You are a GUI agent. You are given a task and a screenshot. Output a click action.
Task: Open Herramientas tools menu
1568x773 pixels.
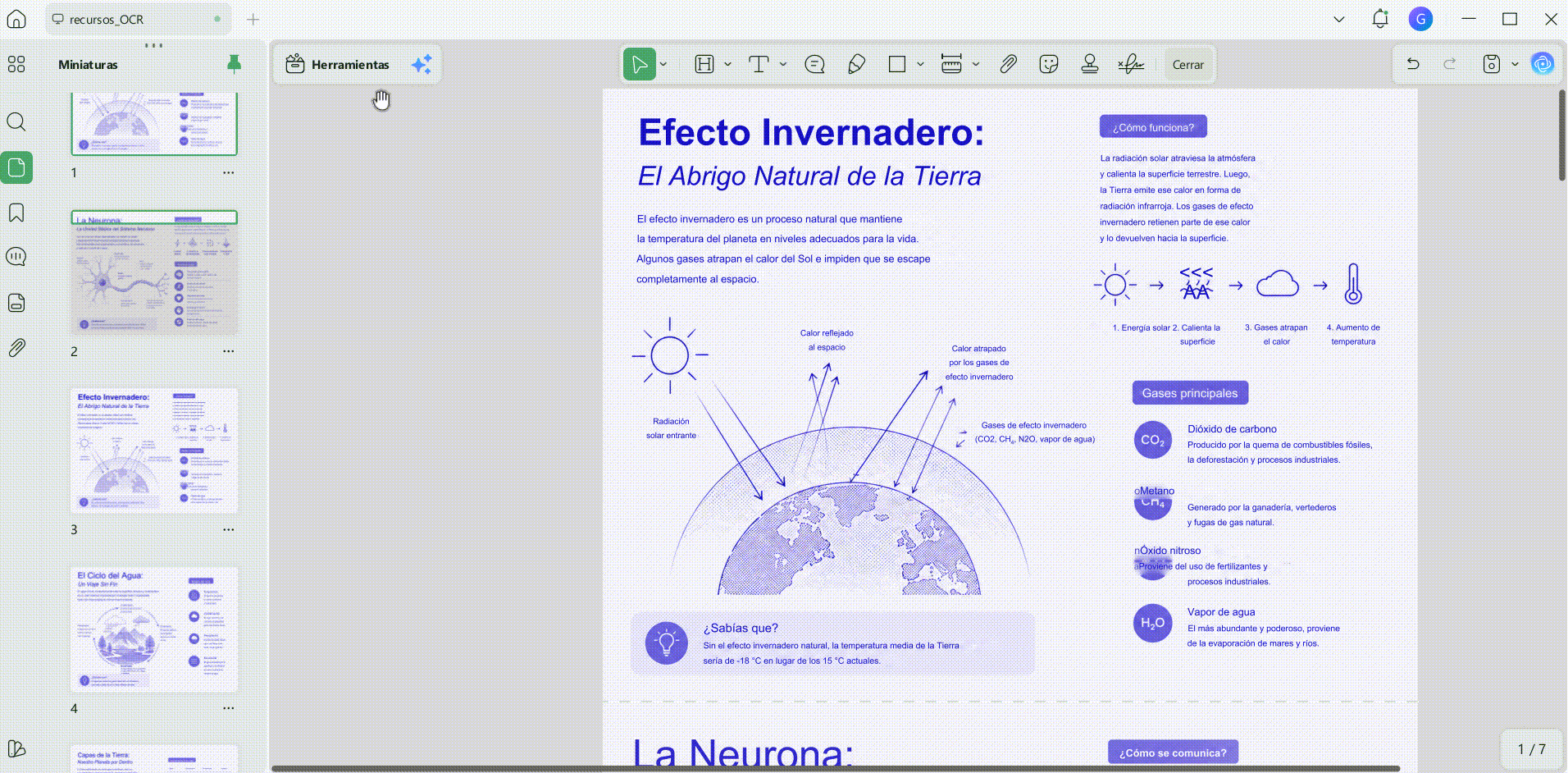pyautogui.click(x=337, y=64)
